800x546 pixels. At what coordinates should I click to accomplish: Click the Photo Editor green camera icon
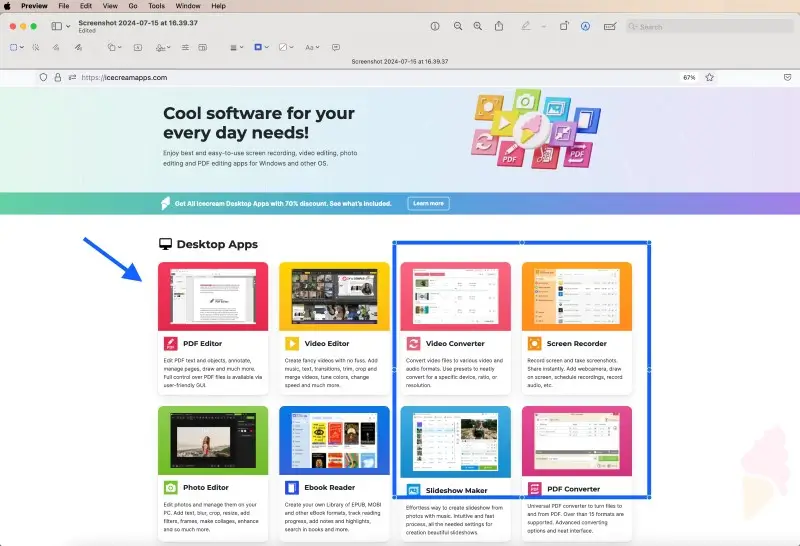tap(170, 487)
